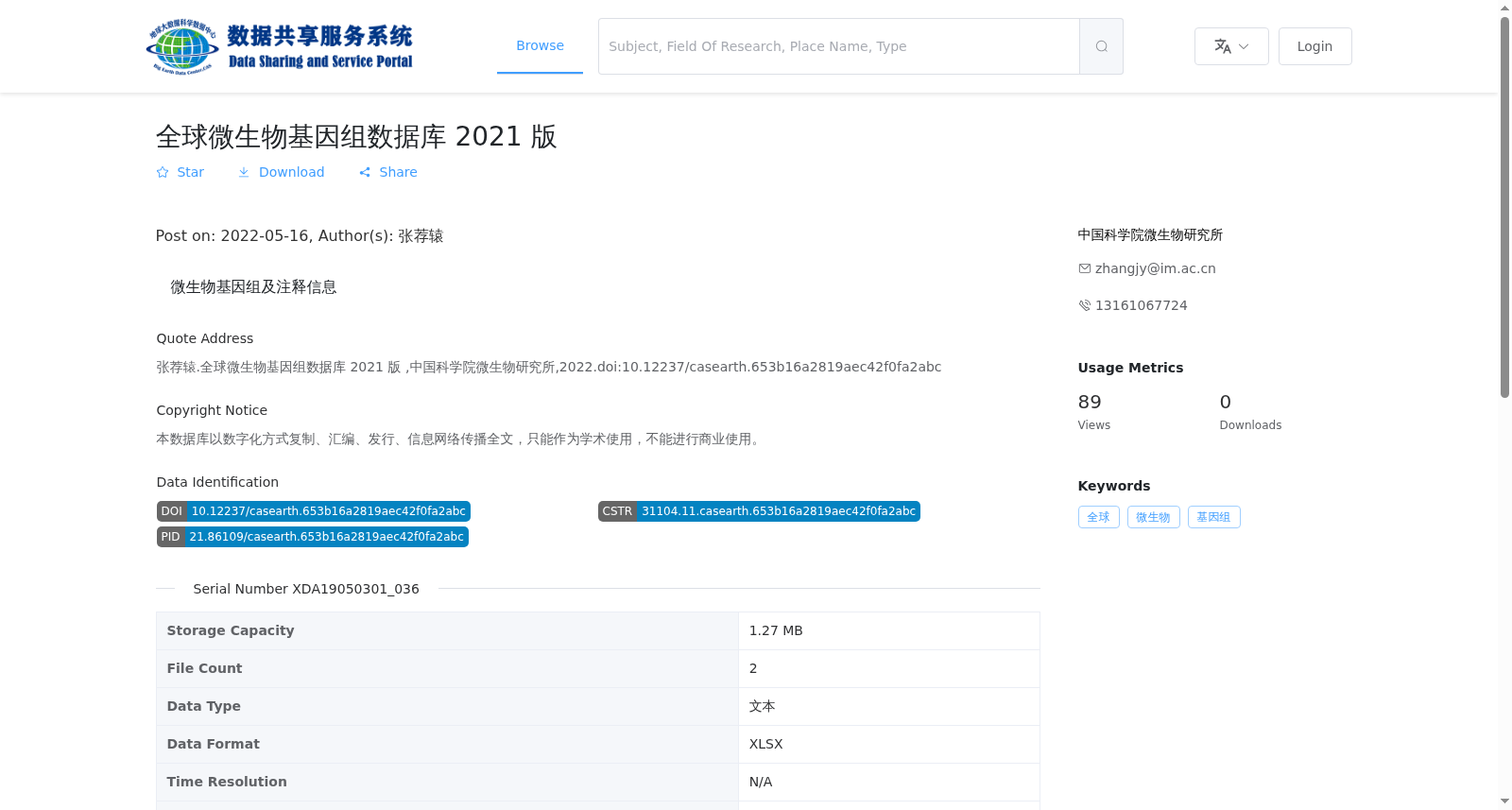Click the scrollbar down arrow
1512x810 pixels.
coord(1504,801)
